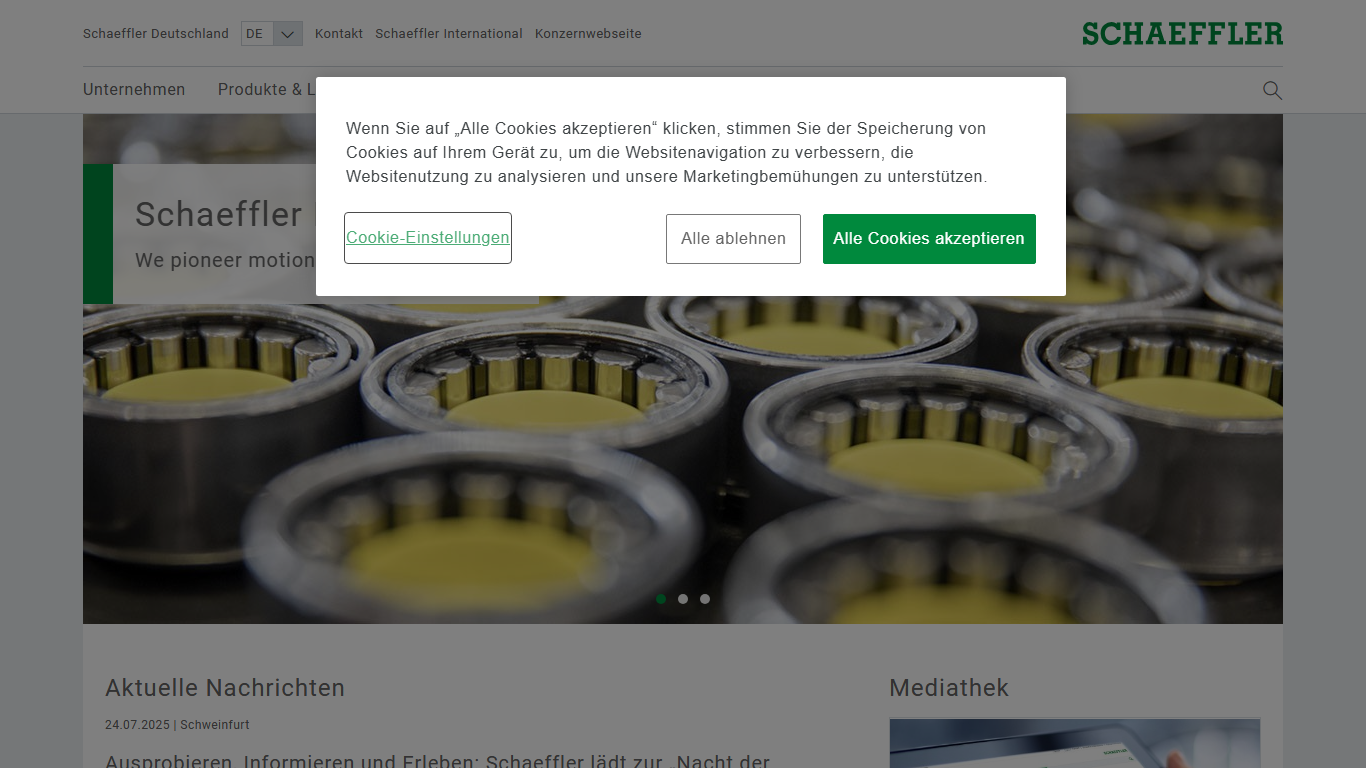This screenshot has height=768, width=1366.
Task: Open Cookie-Einstellungen link
Action: (428, 238)
